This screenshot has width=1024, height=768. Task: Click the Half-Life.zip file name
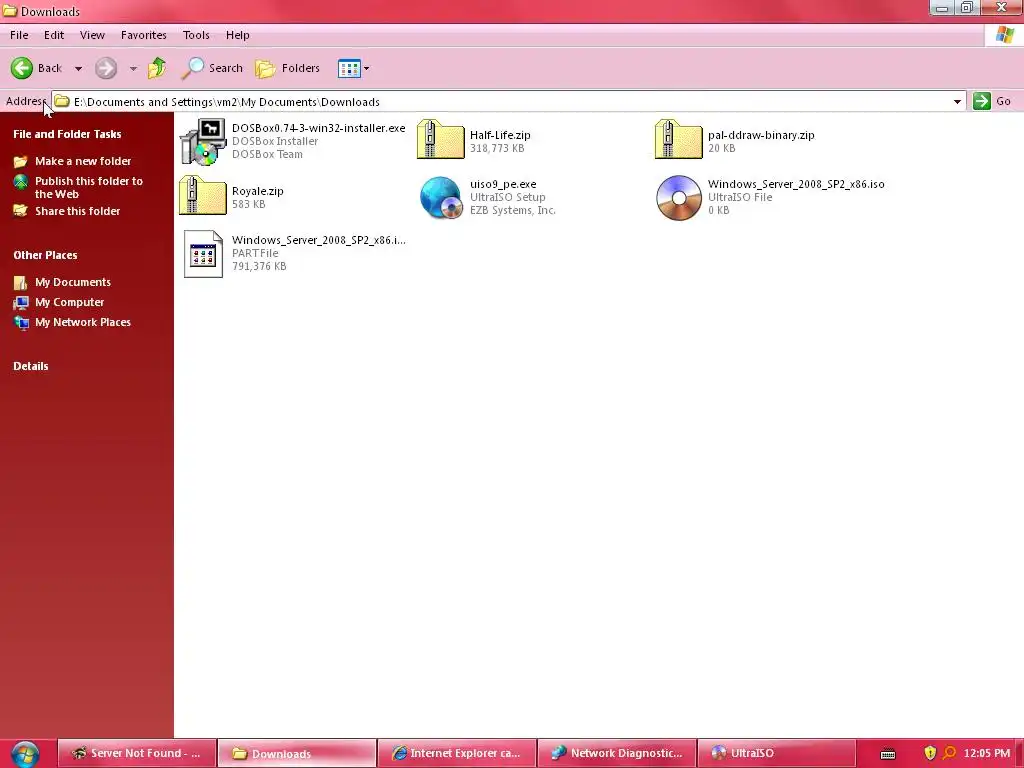pyautogui.click(x=500, y=135)
